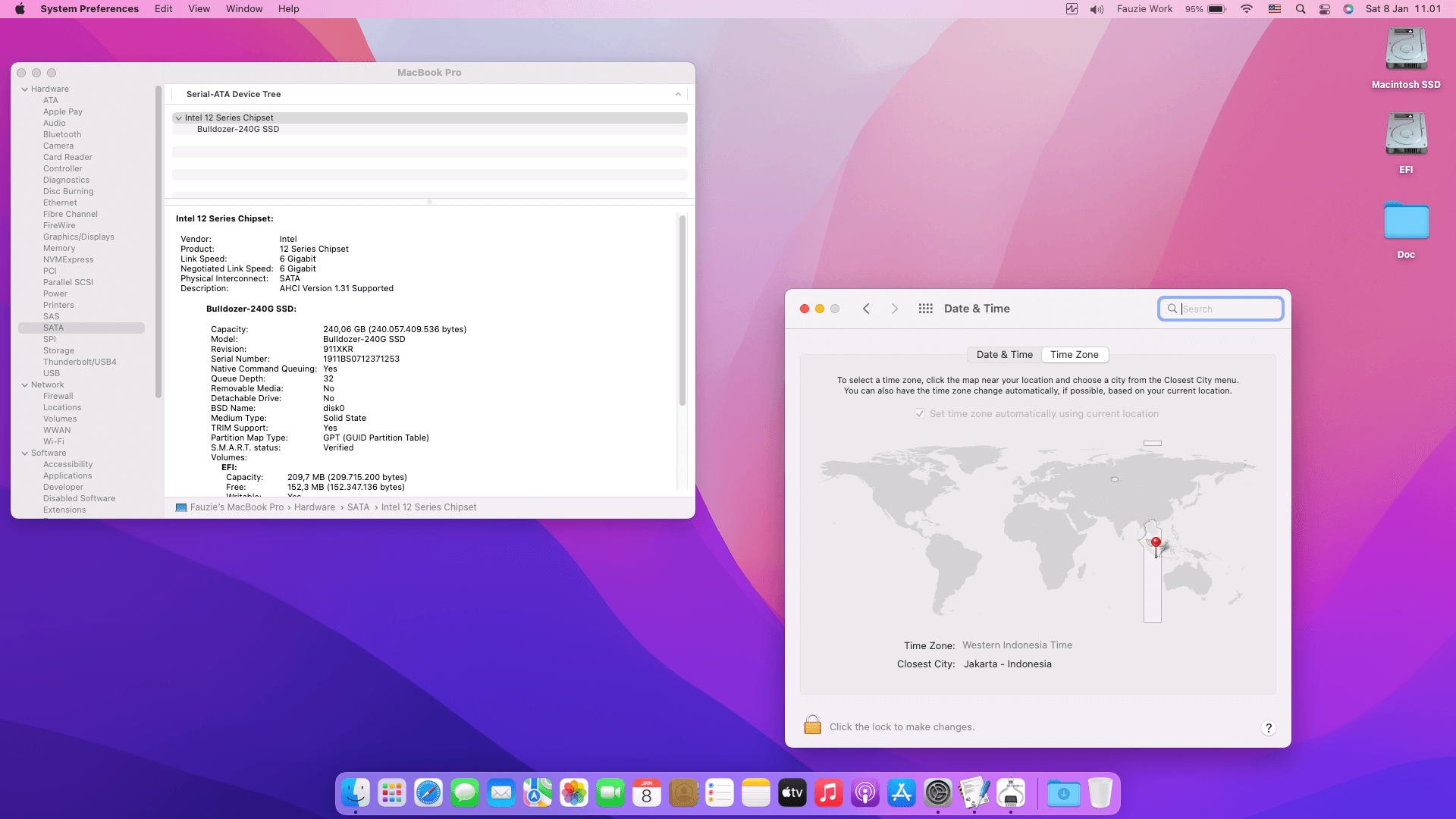The image size is (1456, 819).
Task: Launch Safari from the Dock
Action: [428, 793]
